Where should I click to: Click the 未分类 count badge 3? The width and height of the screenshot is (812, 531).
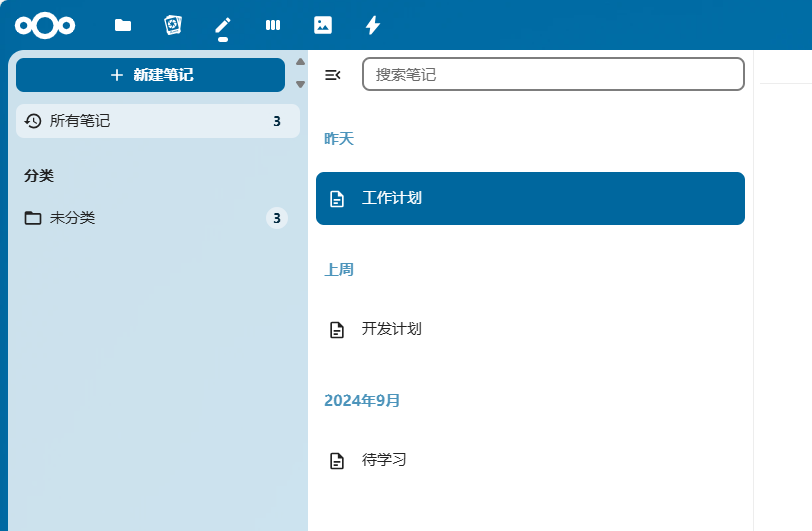click(277, 218)
